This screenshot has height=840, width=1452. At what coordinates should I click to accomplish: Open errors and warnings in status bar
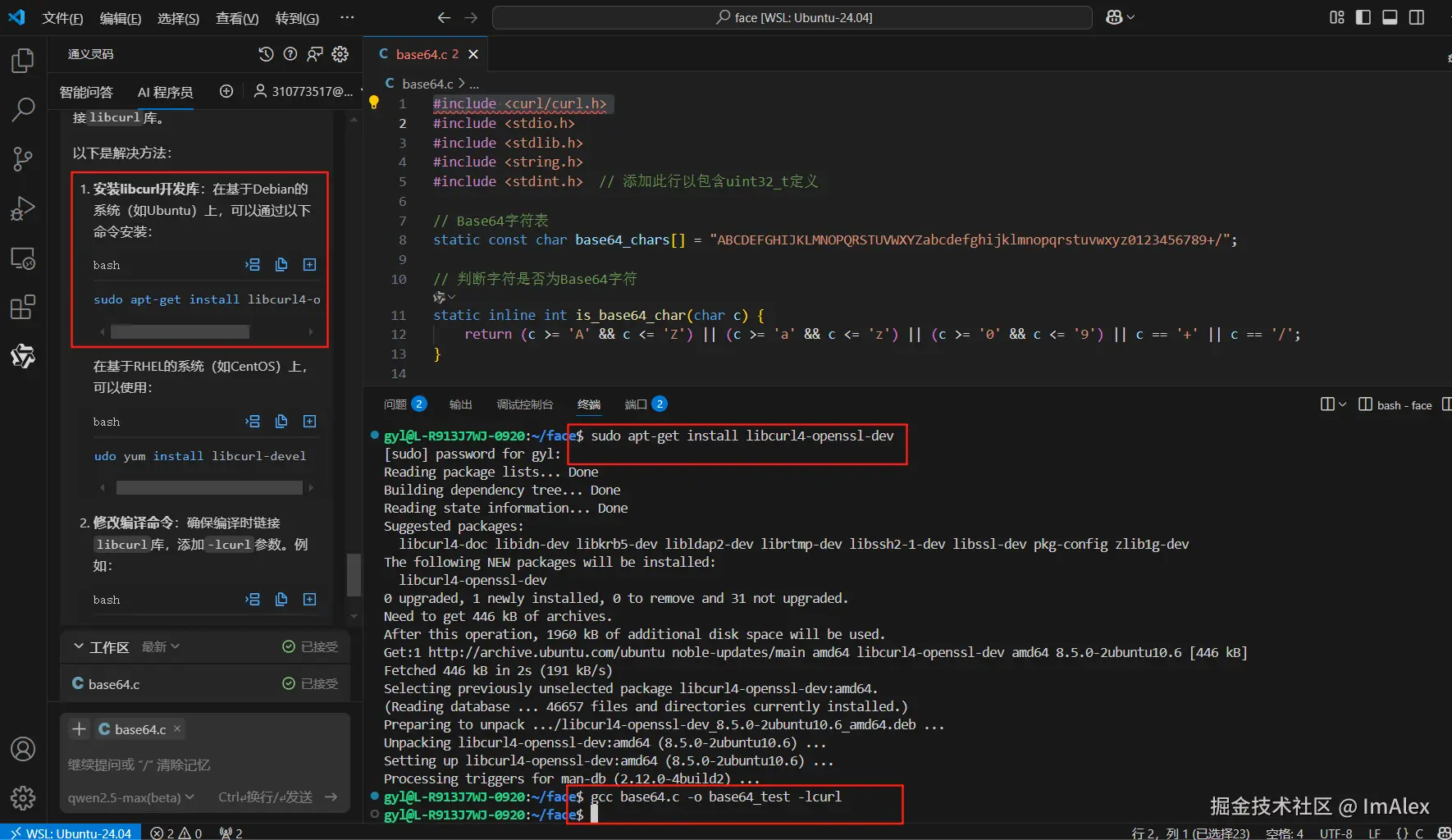(176, 833)
